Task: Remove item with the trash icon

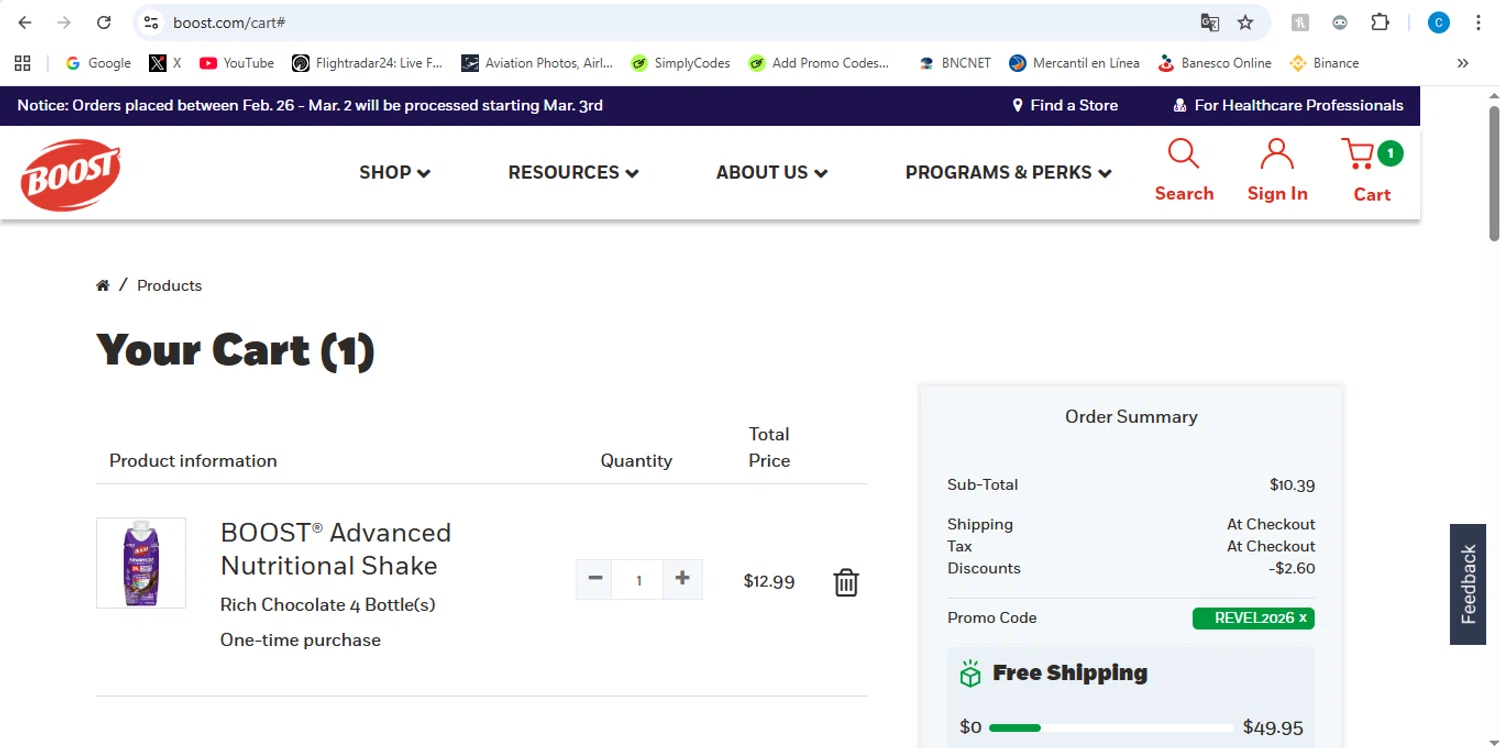Action: (x=846, y=582)
